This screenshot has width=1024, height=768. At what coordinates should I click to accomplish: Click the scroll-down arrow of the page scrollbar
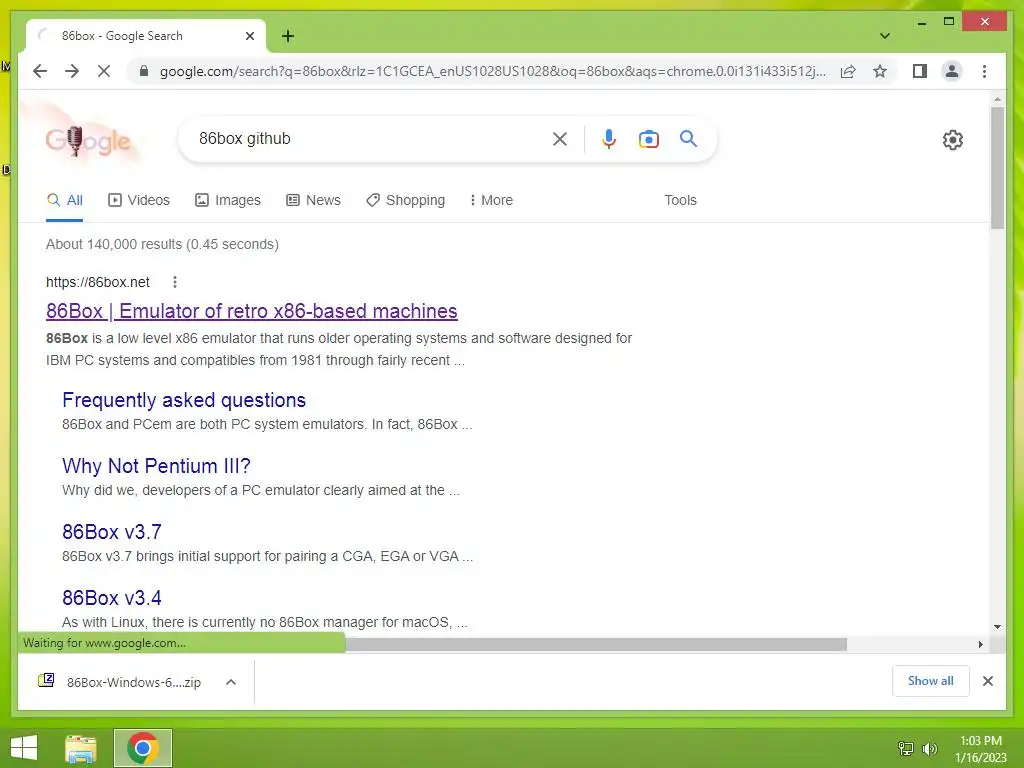tap(997, 627)
